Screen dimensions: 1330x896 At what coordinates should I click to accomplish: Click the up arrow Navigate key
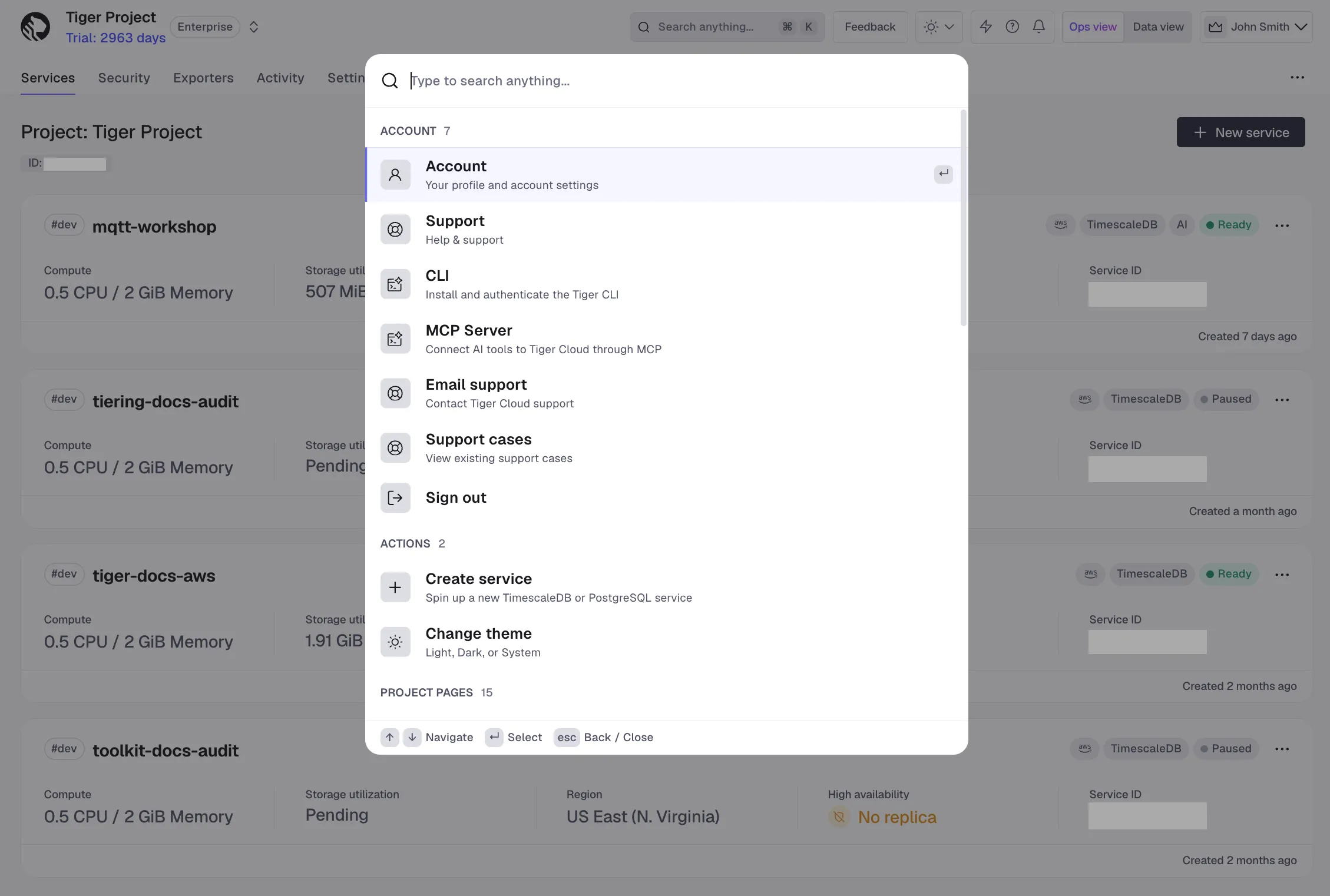coord(390,737)
